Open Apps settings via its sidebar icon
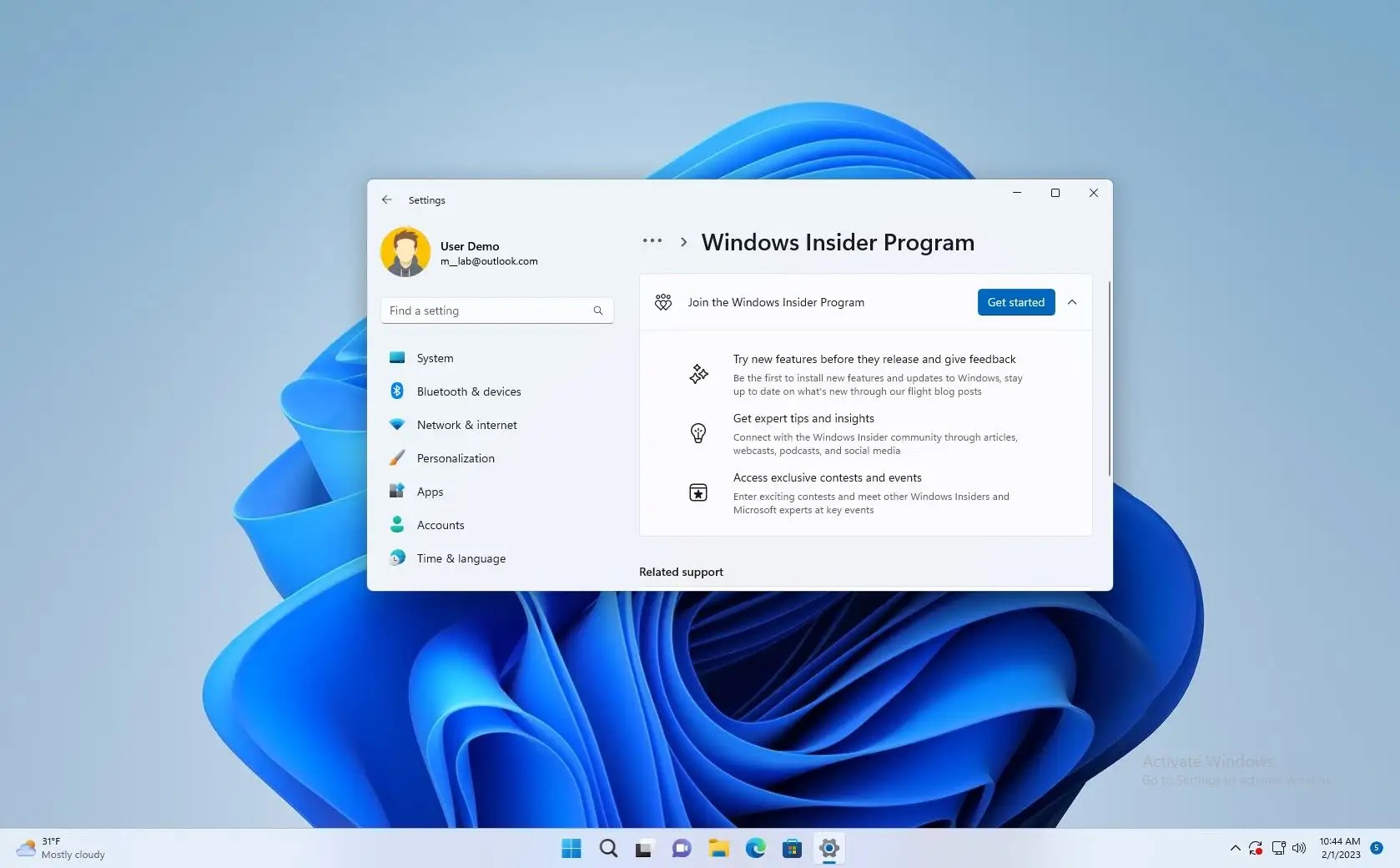This screenshot has width=1400, height=868. pos(396,491)
